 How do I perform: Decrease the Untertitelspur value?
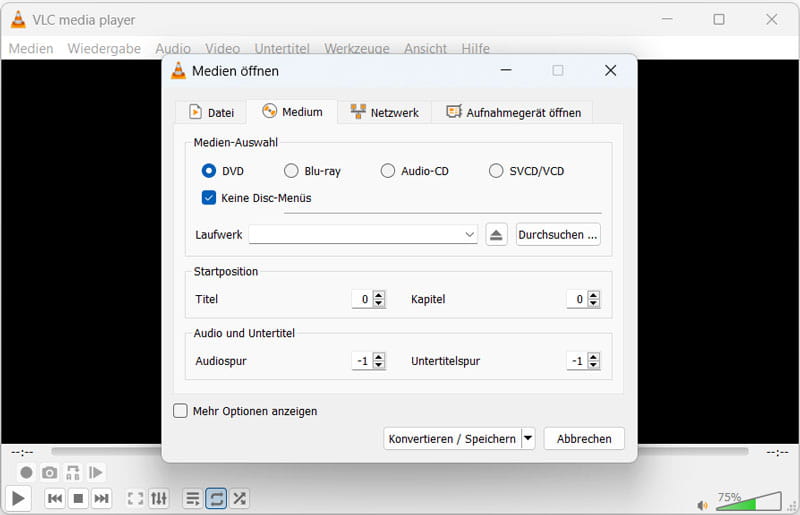coord(593,365)
